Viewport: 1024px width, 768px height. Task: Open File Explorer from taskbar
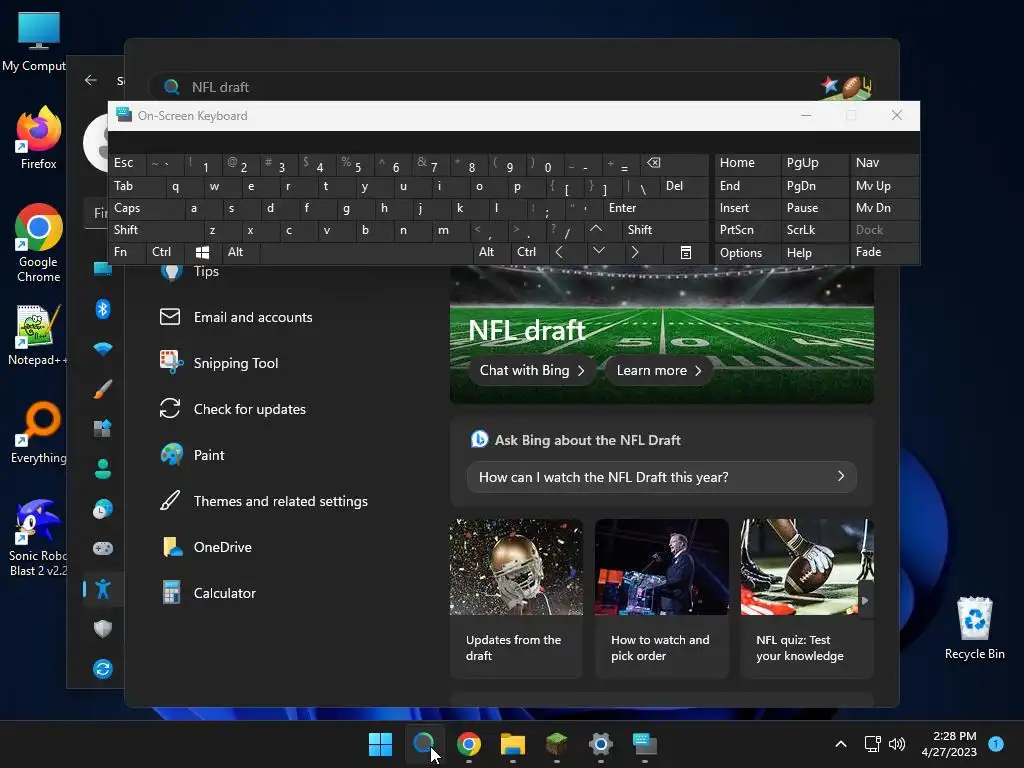coord(513,744)
